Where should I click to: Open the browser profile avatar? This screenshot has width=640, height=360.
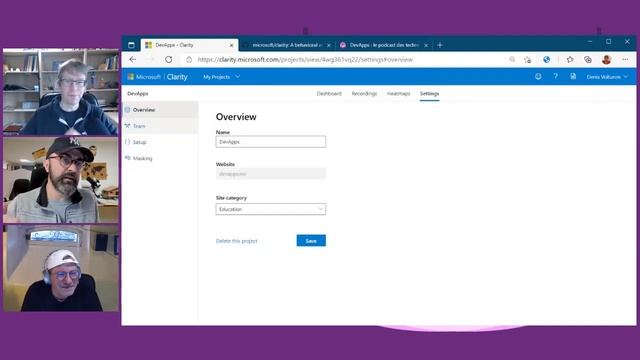click(607, 60)
